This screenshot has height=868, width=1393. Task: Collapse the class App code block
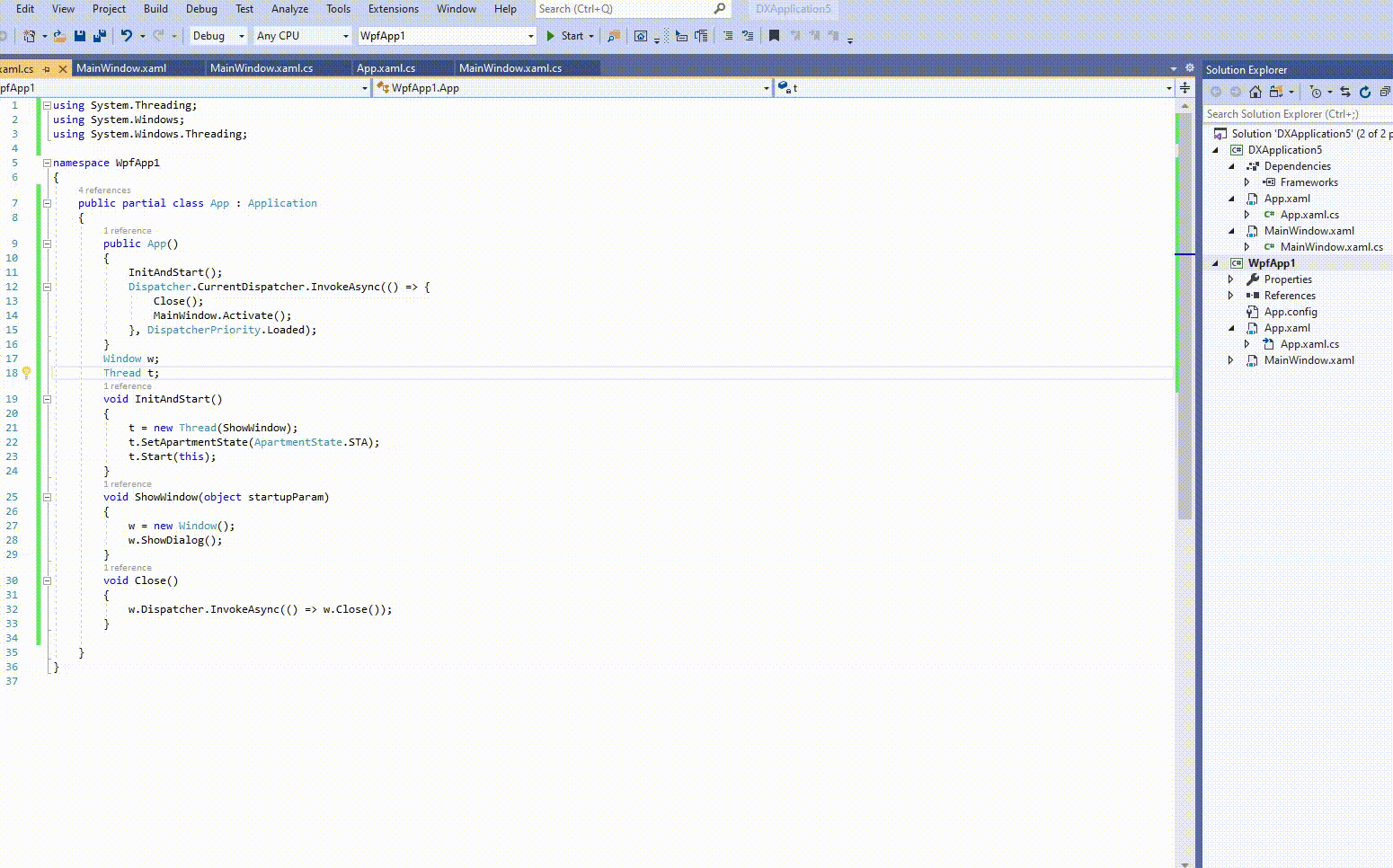[x=47, y=203]
